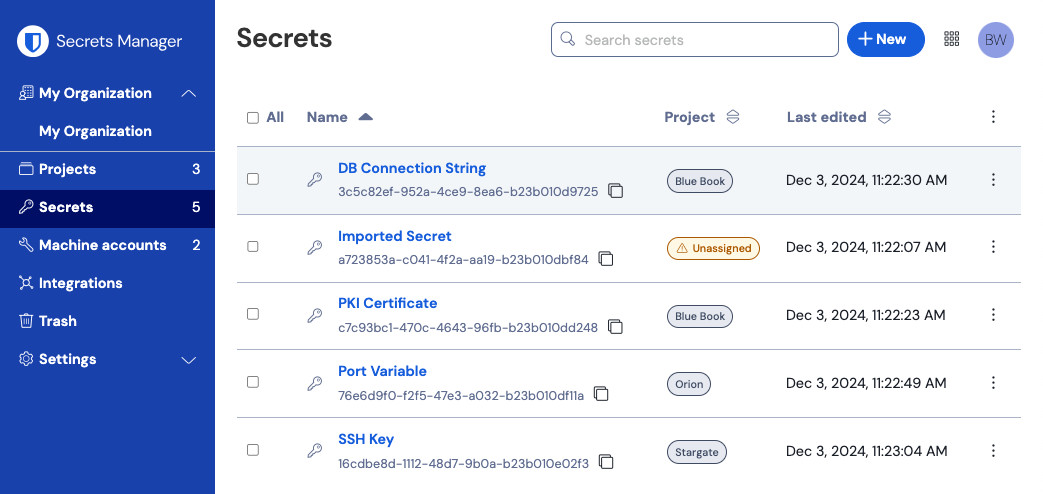Open the app switcher grid icon
1043x494 pixels.
(952, 39)
